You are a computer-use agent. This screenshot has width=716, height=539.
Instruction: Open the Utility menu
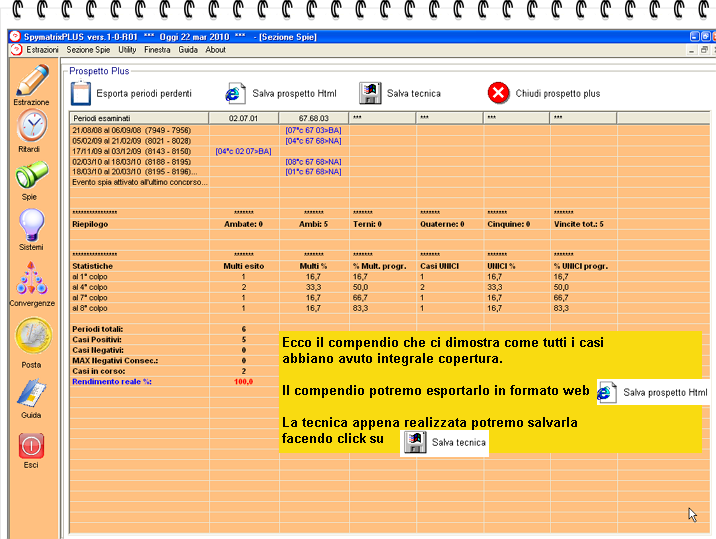(x=127, y=50)
